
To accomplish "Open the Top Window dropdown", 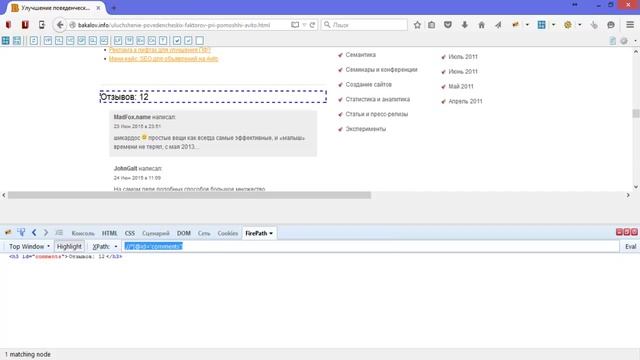I will pos(29,247).
